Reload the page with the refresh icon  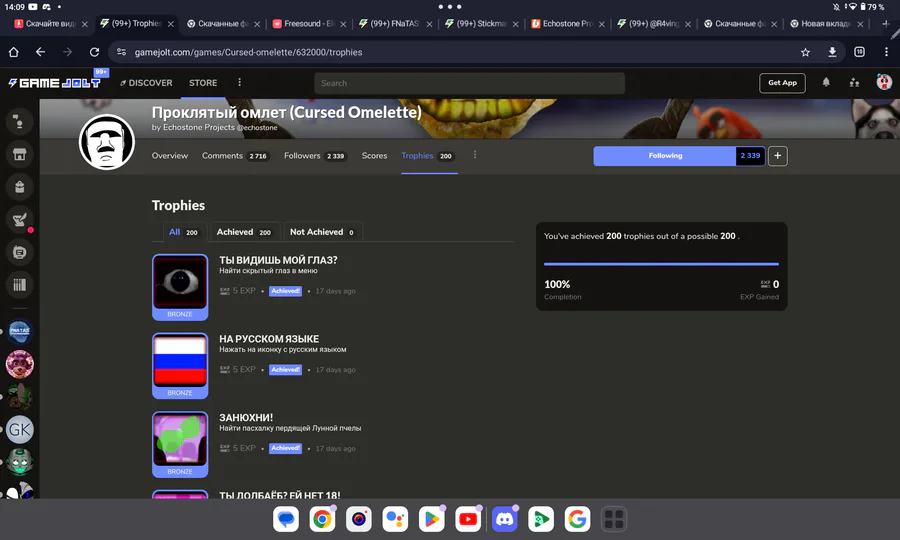click(x=94, y=52)
